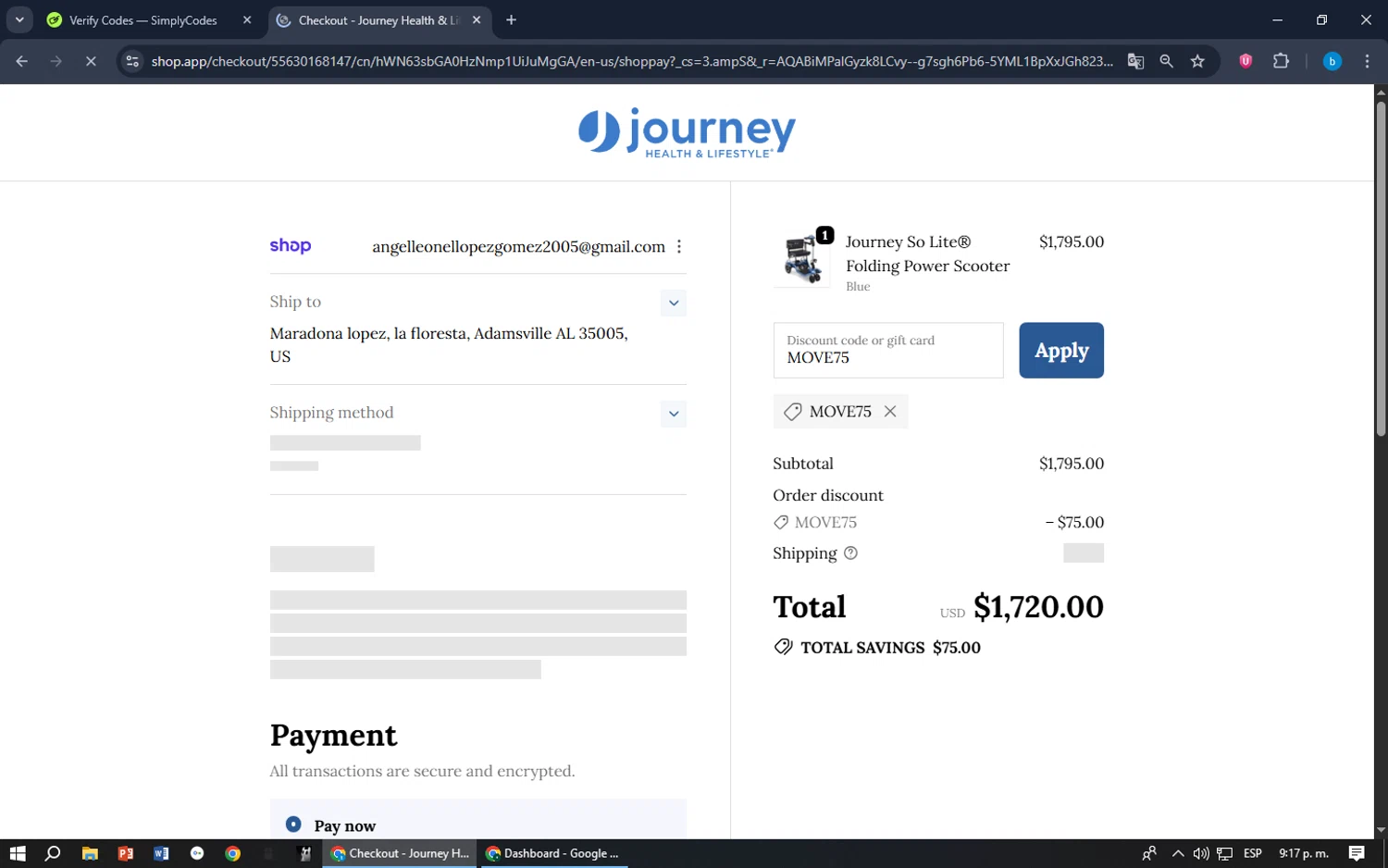The height and width of the screenshot is (868, 1388).
Task: Open the tab search dropdown
Action: point(19,20)
